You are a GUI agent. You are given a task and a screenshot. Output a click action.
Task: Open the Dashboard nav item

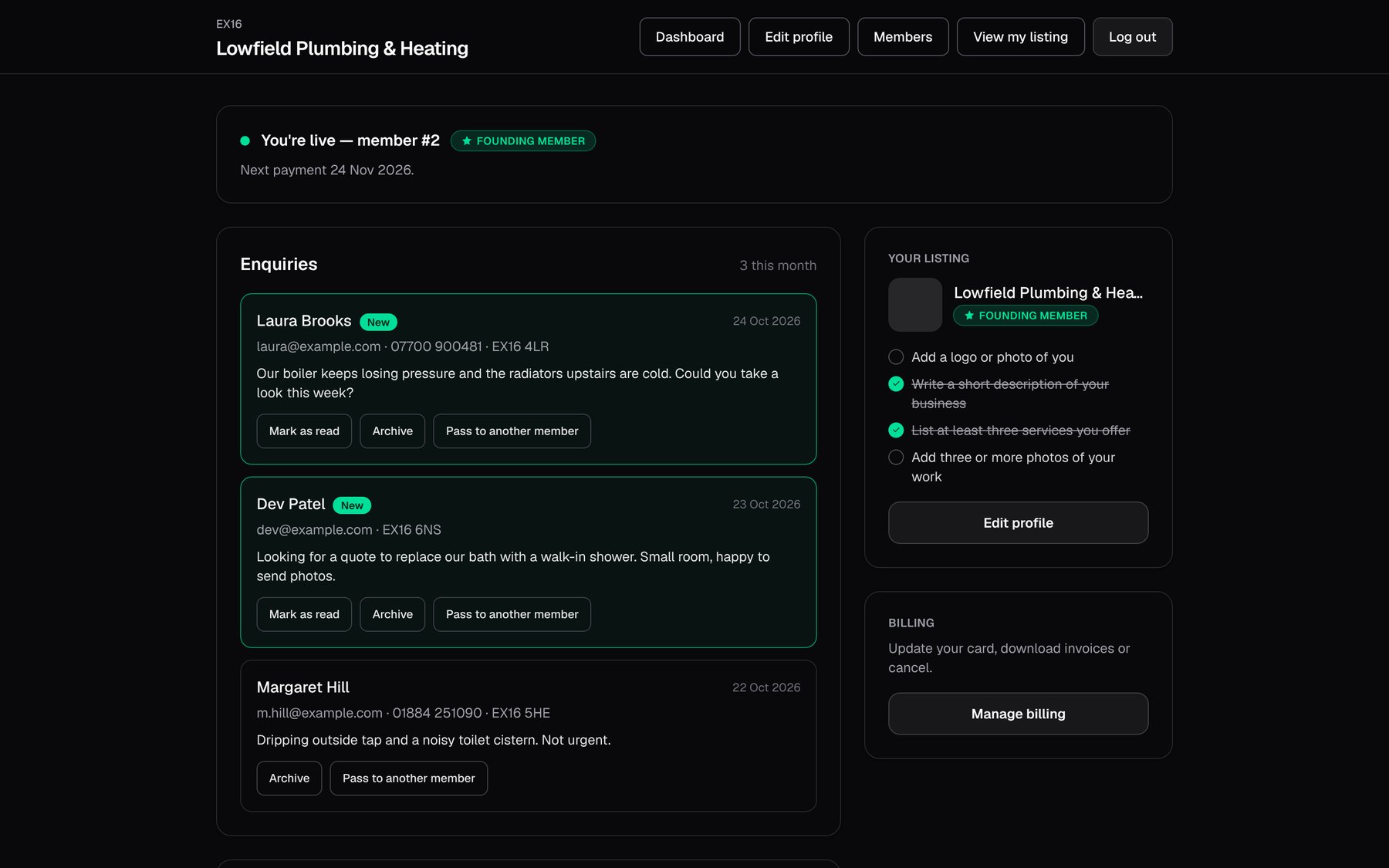point(689,37)
